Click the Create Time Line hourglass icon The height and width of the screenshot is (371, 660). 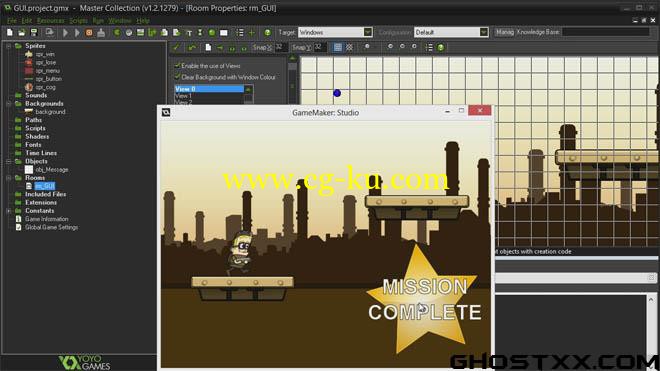(x=200, y=32)
